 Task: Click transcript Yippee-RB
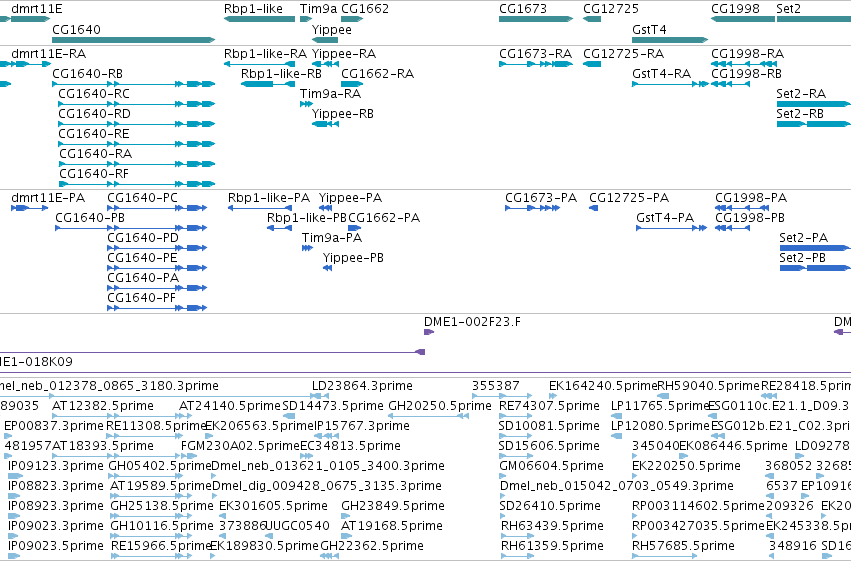point(342,114)
